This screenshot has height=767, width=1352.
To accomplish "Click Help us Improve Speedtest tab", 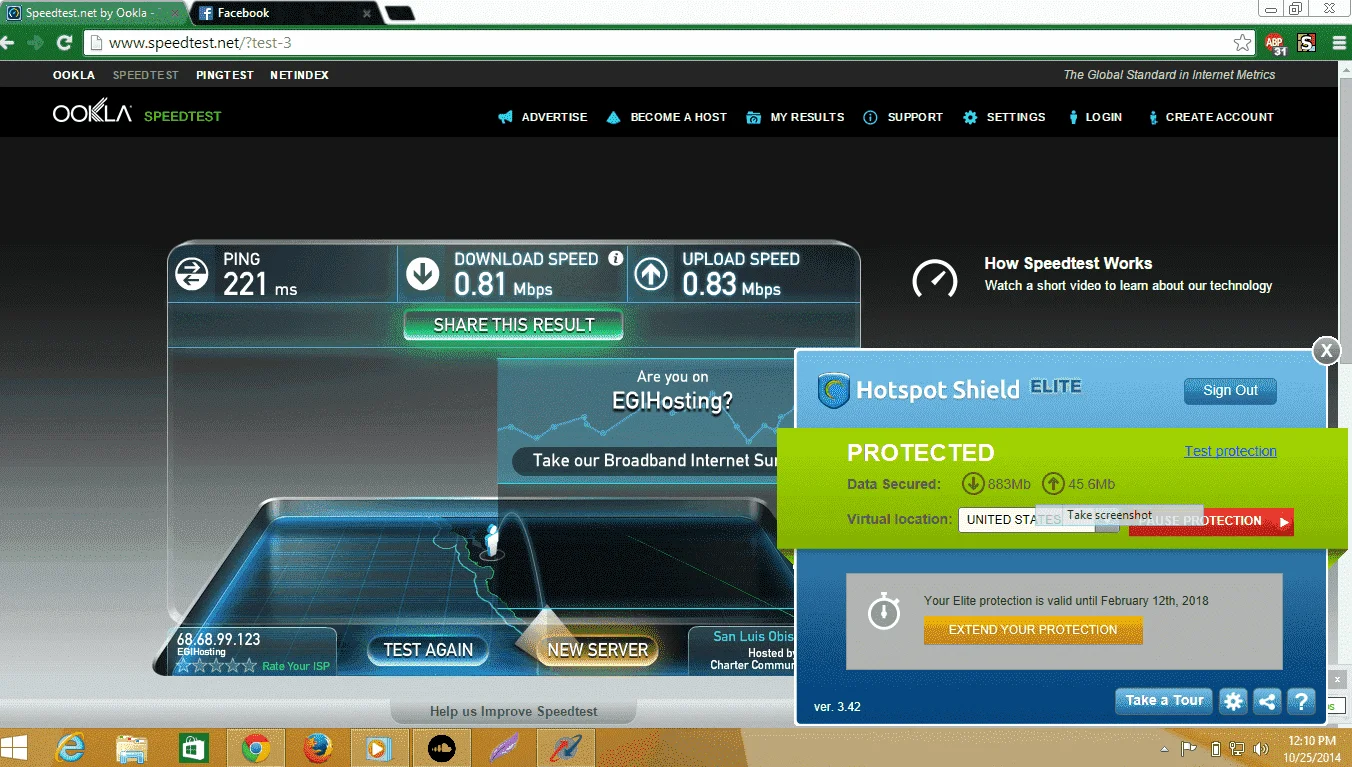I will (513, 711).
